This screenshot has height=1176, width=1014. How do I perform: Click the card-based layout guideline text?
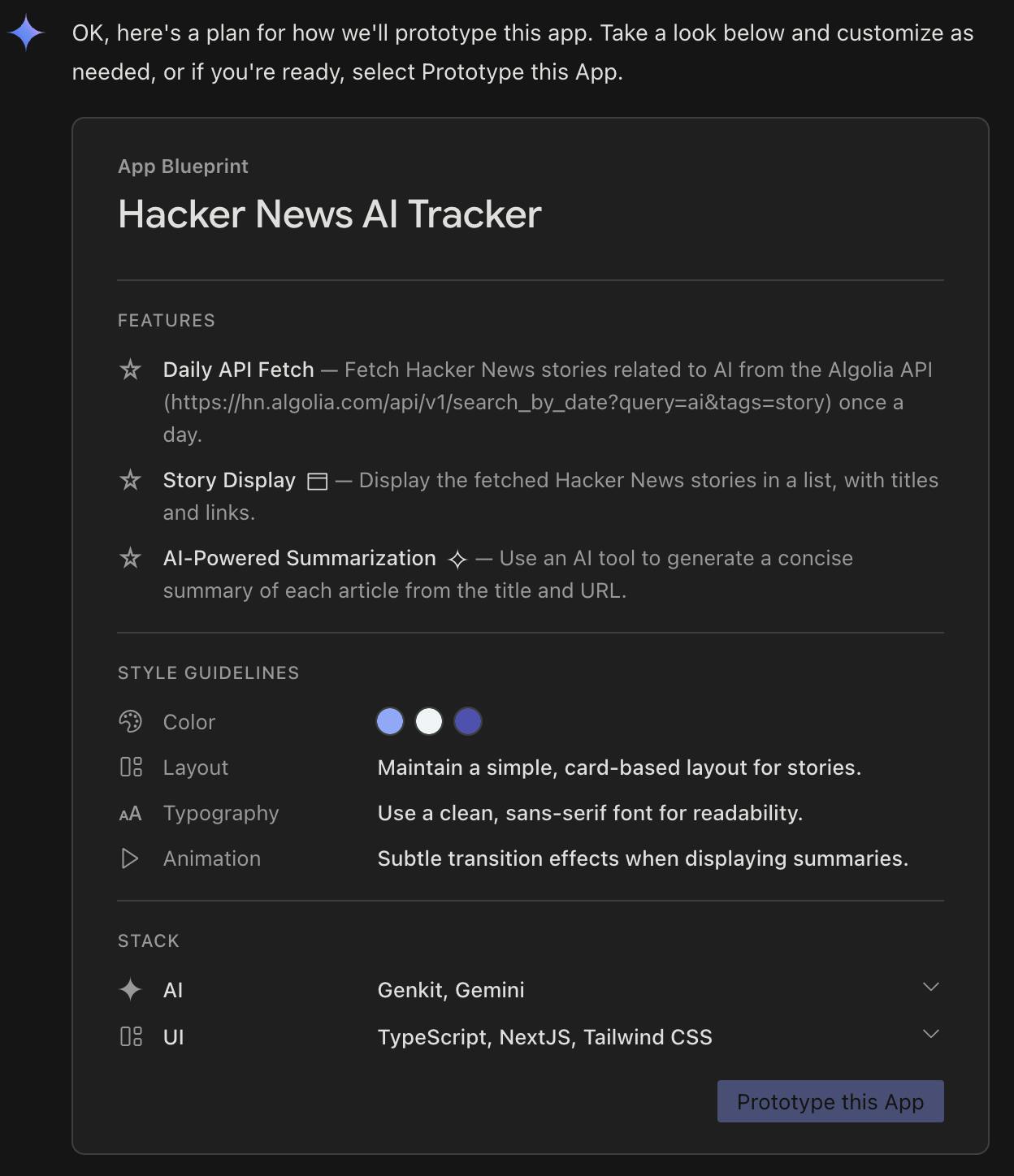pos(619,767)
